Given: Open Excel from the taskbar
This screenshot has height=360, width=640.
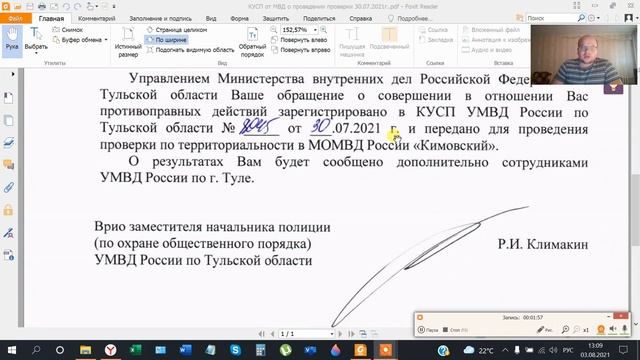Looking at the screenshot, I should tap(135, 350).
